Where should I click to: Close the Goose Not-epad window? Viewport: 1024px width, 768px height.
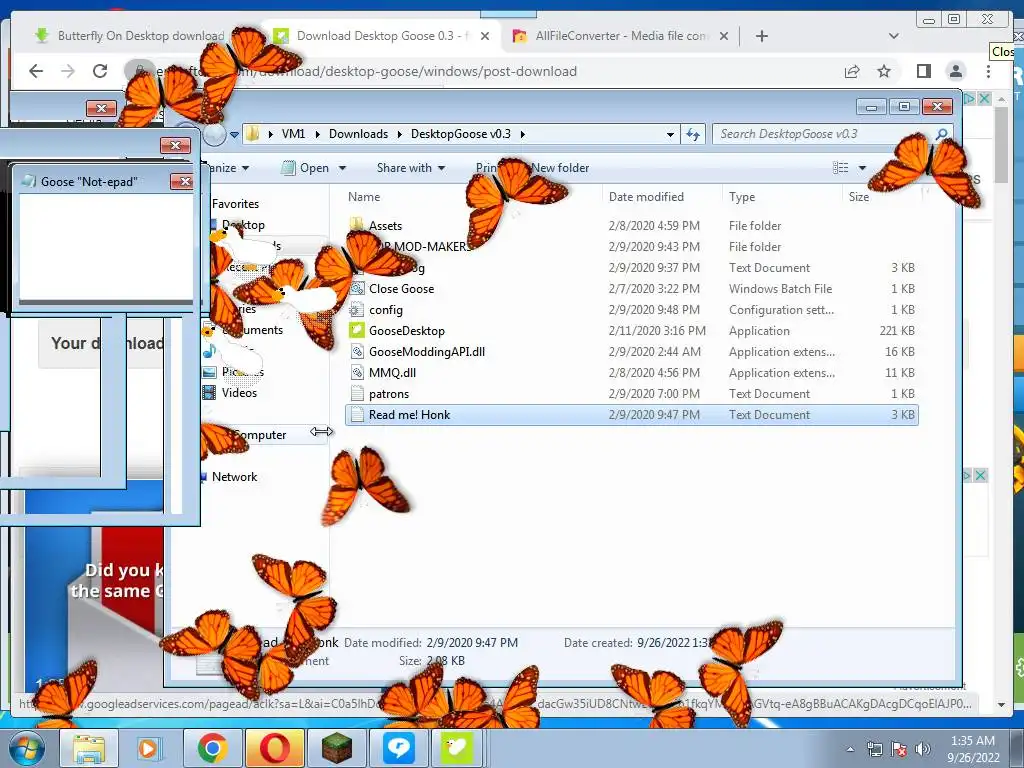(182, 182)
